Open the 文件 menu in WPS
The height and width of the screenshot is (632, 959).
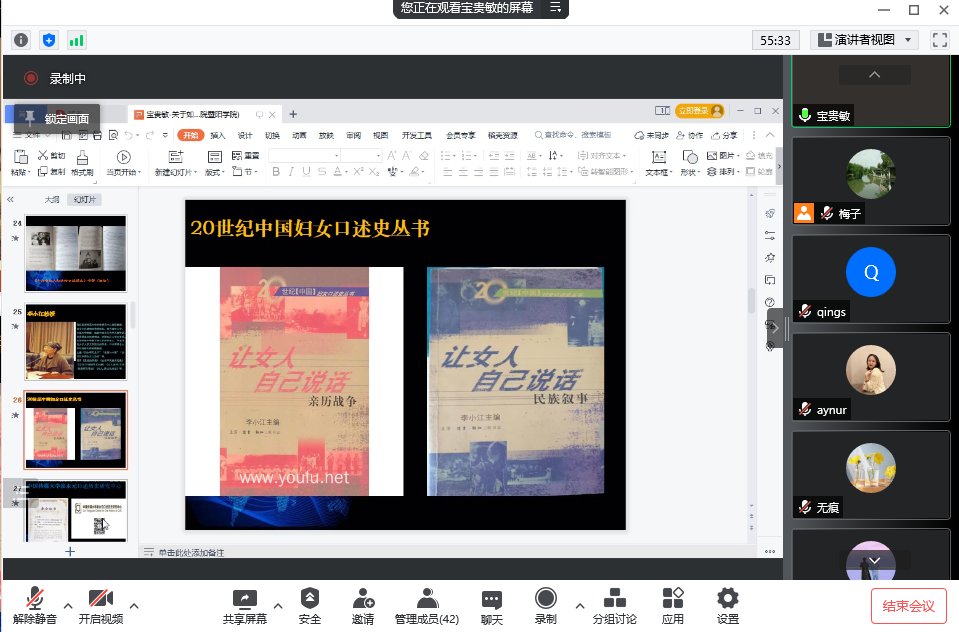[28, 135]
